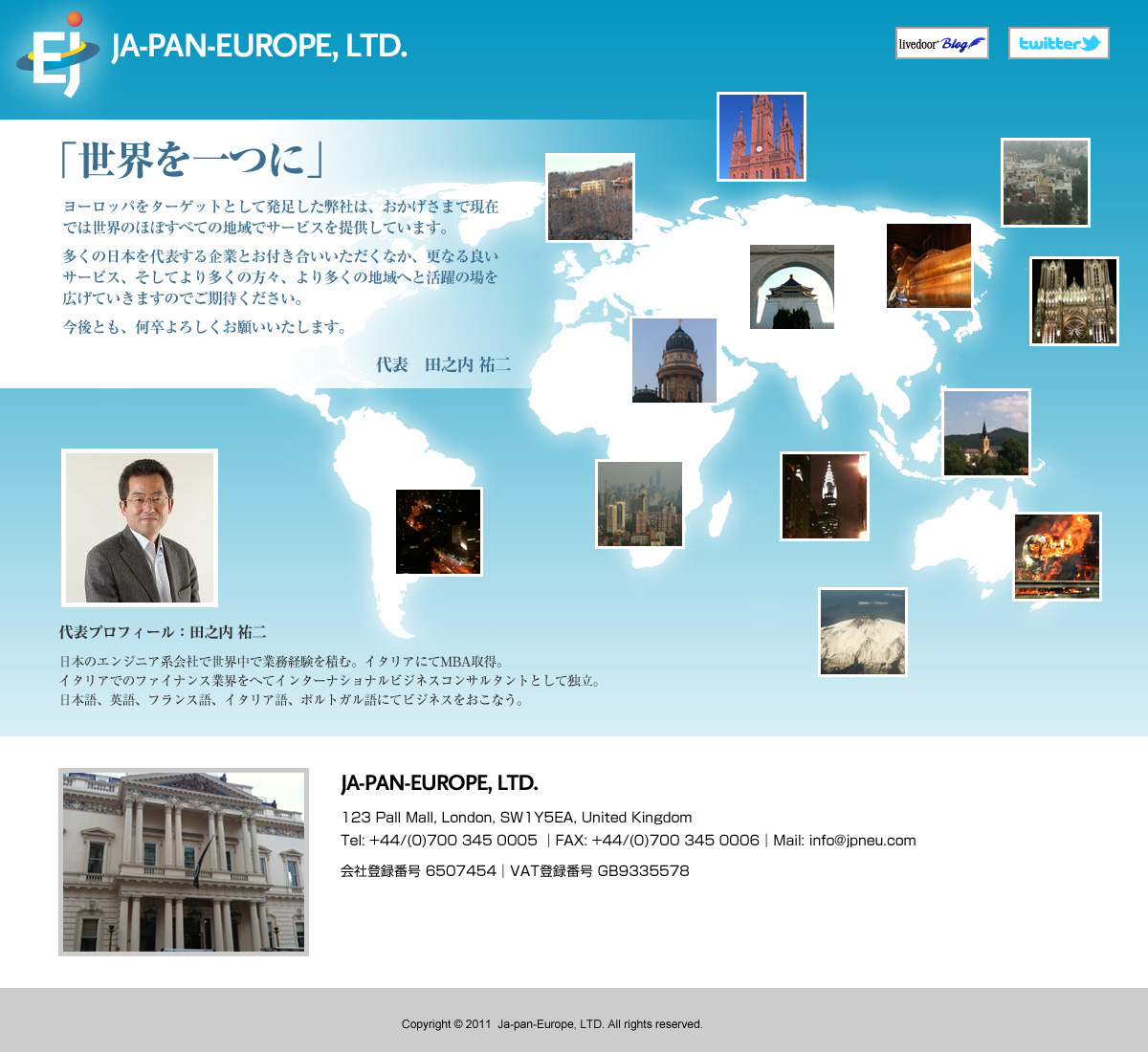View the night city street lights thumbnail
1148x1052 pixels.
(x=439, y=532)
